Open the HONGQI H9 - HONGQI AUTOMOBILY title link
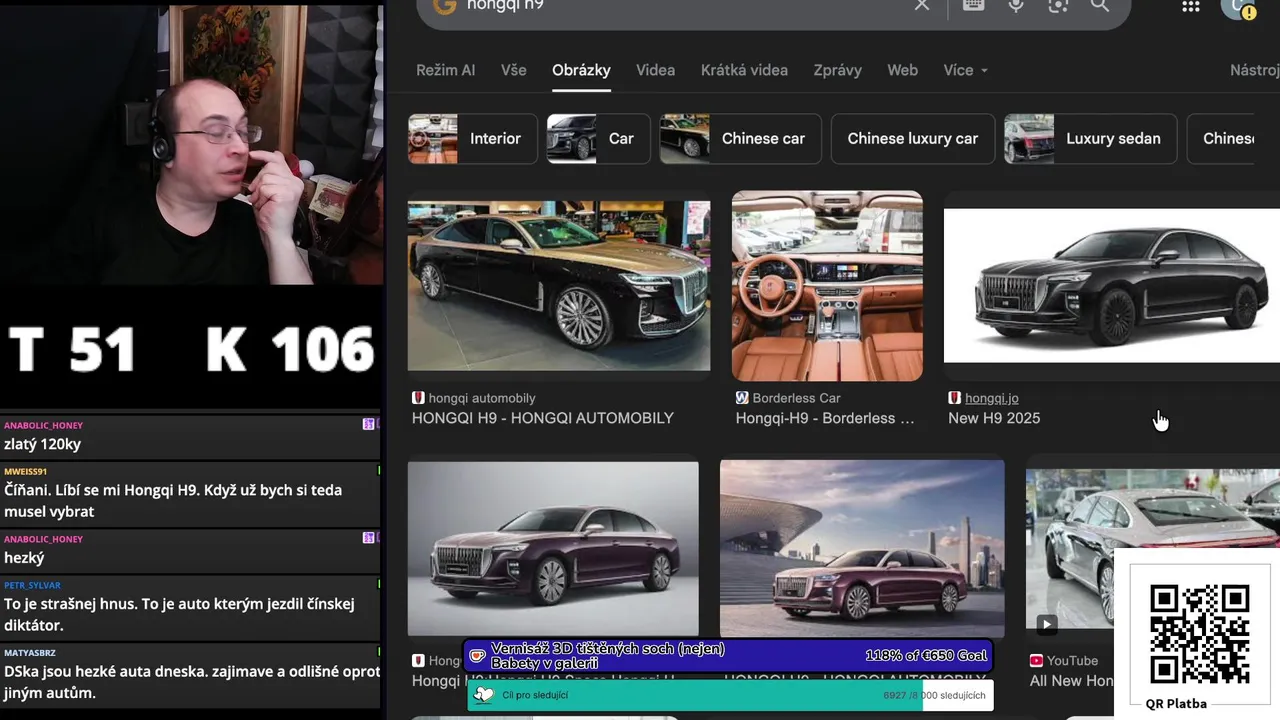This screenshot has width=1280, height=720. (x=543, y=418)
